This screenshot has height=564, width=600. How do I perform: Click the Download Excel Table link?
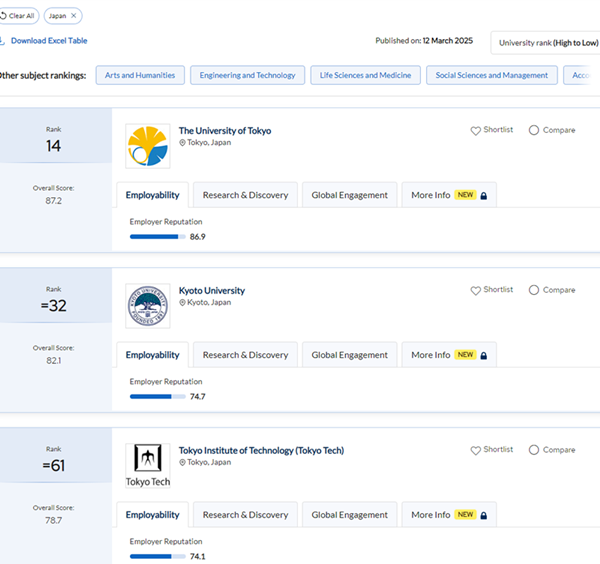49,41
